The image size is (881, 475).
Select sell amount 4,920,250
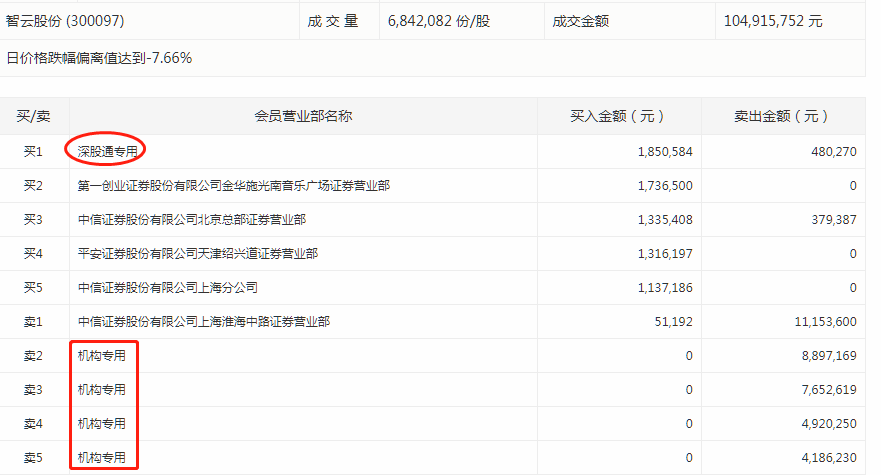(829, 424)
